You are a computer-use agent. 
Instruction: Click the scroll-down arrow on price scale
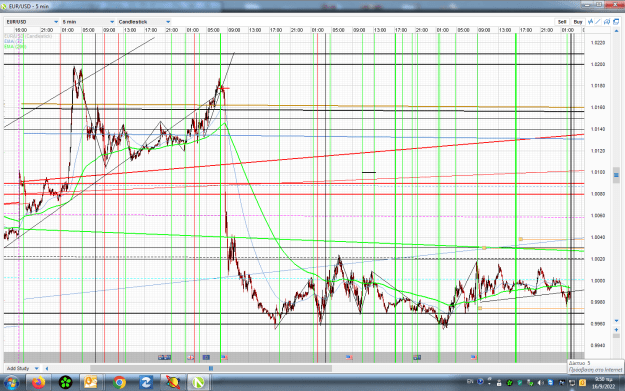coord(616,321)
